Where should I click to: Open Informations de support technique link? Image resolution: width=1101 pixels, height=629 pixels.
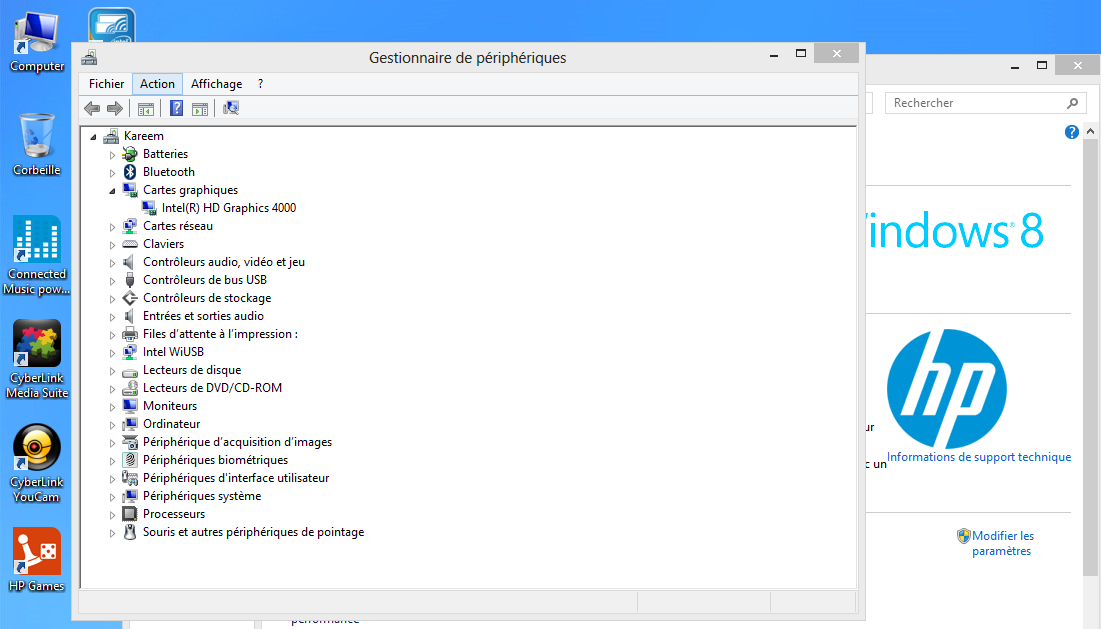[979, 457]
